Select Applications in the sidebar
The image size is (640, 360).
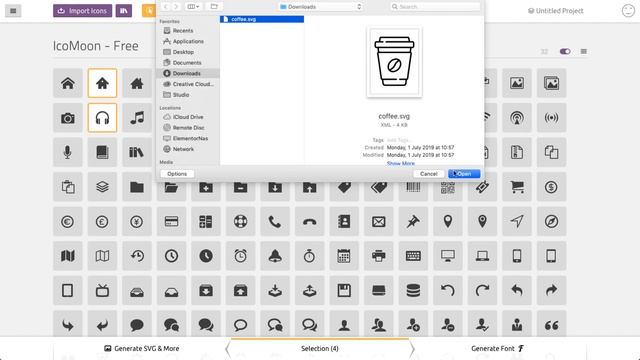point(188,41)
